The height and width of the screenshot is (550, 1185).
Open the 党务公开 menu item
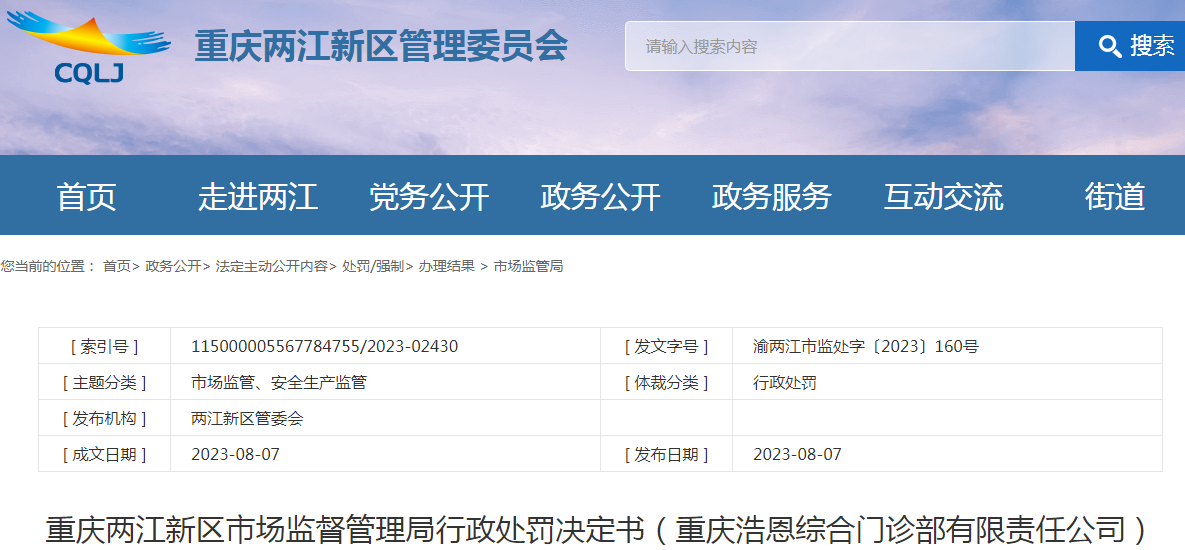429,196
